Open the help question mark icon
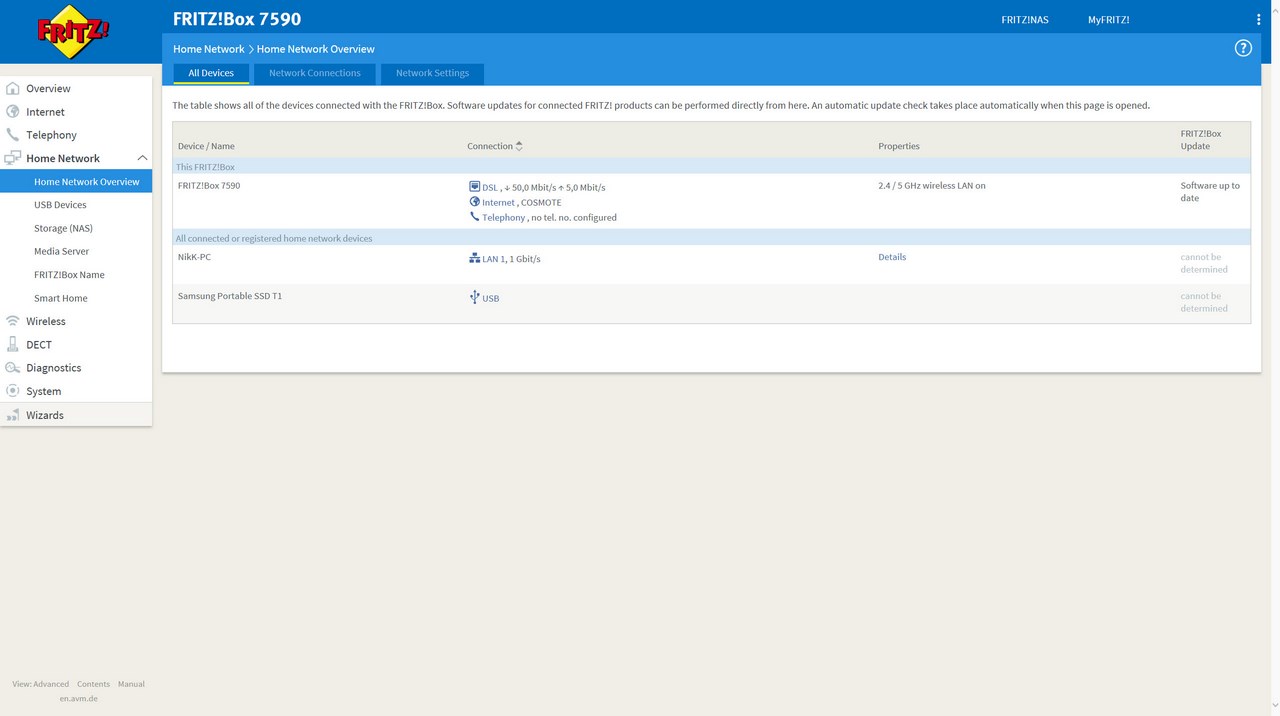The image size is (1280, 716). click(x=1243, y=48)
